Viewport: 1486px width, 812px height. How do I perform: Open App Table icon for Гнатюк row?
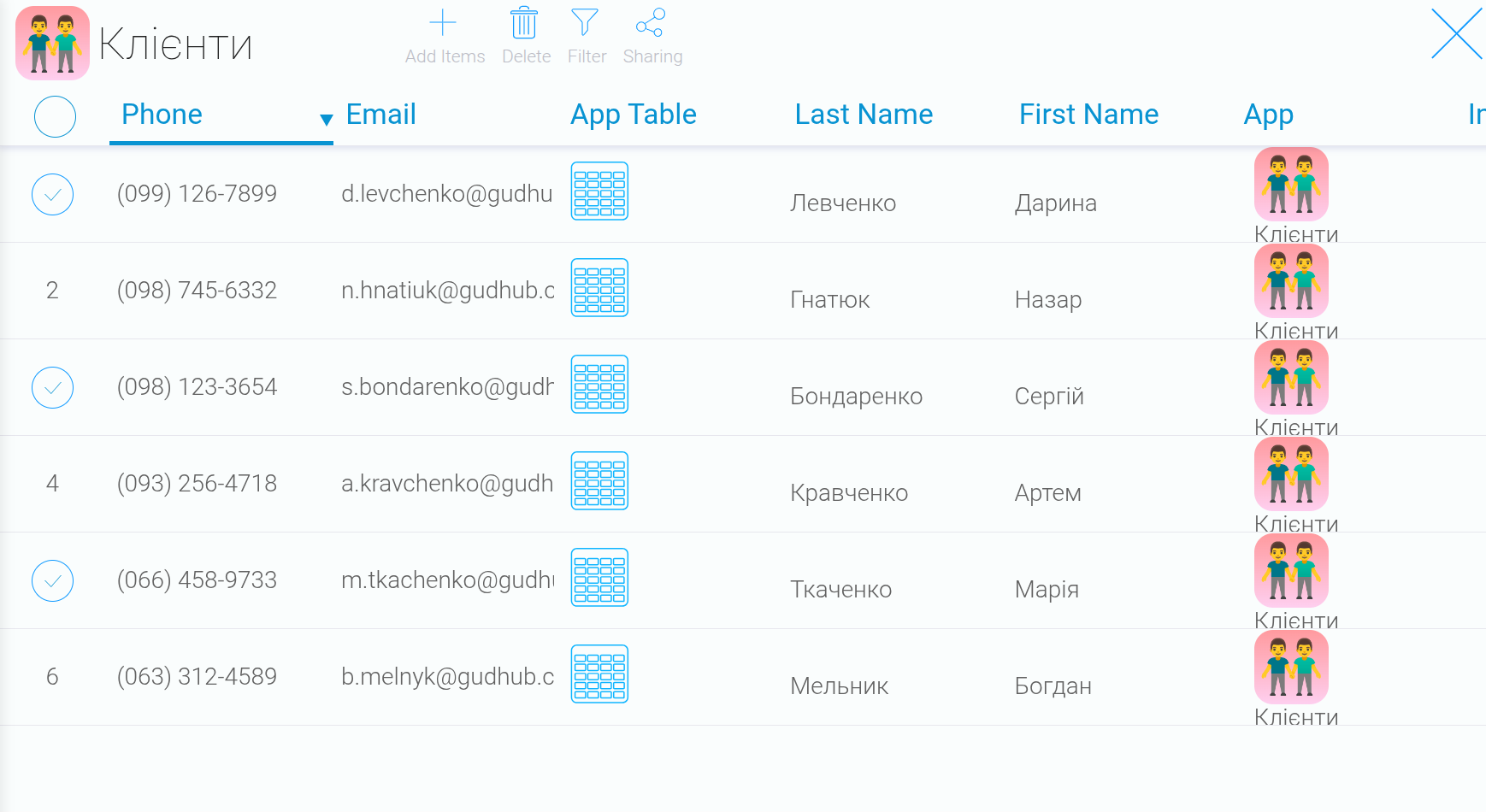[x=599, y=287]
